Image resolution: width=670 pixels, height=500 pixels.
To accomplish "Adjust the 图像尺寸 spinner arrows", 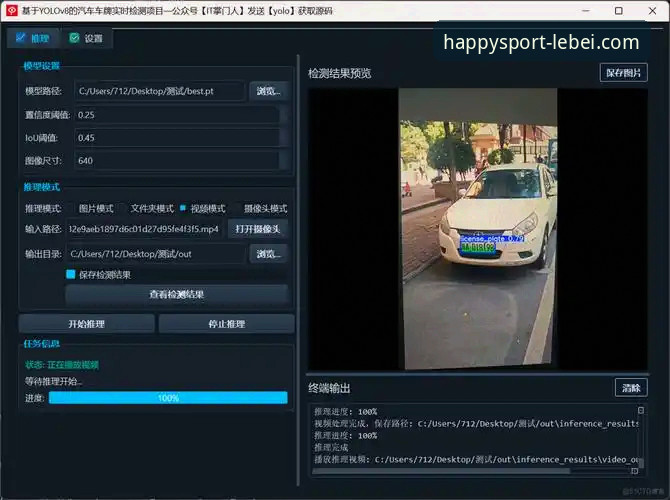I will pos(283,161).
